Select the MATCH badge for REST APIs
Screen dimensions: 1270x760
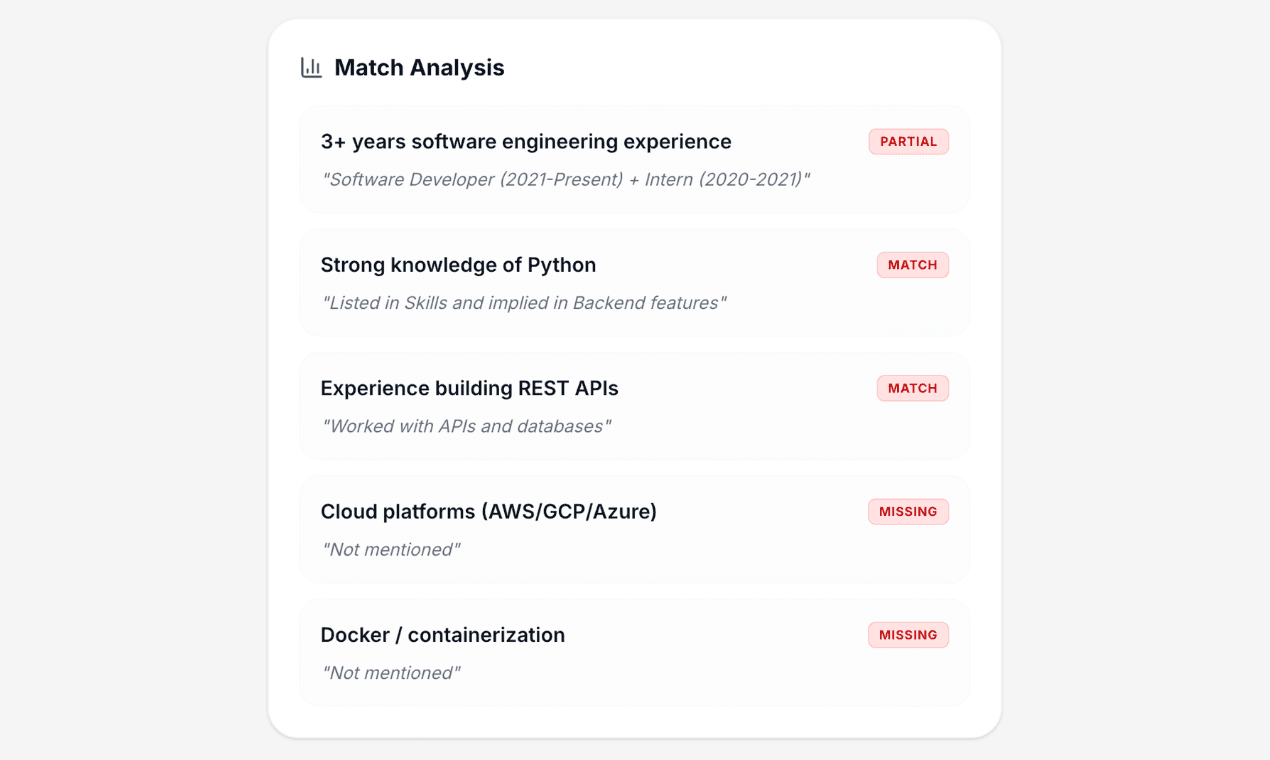tap(912, 388)
